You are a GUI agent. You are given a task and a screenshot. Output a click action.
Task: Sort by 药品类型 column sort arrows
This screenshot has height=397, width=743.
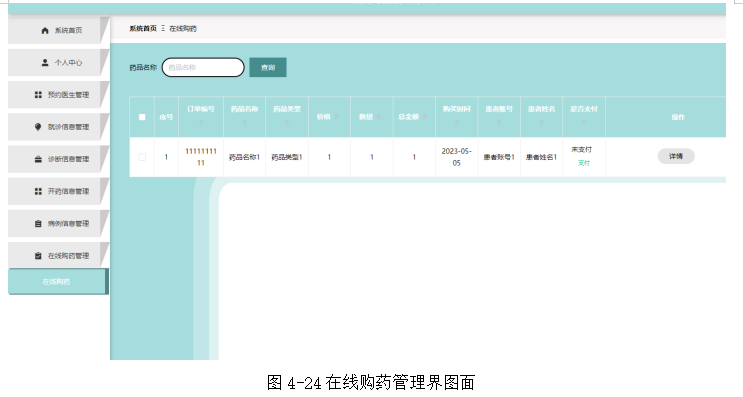[x=287, y=123]
